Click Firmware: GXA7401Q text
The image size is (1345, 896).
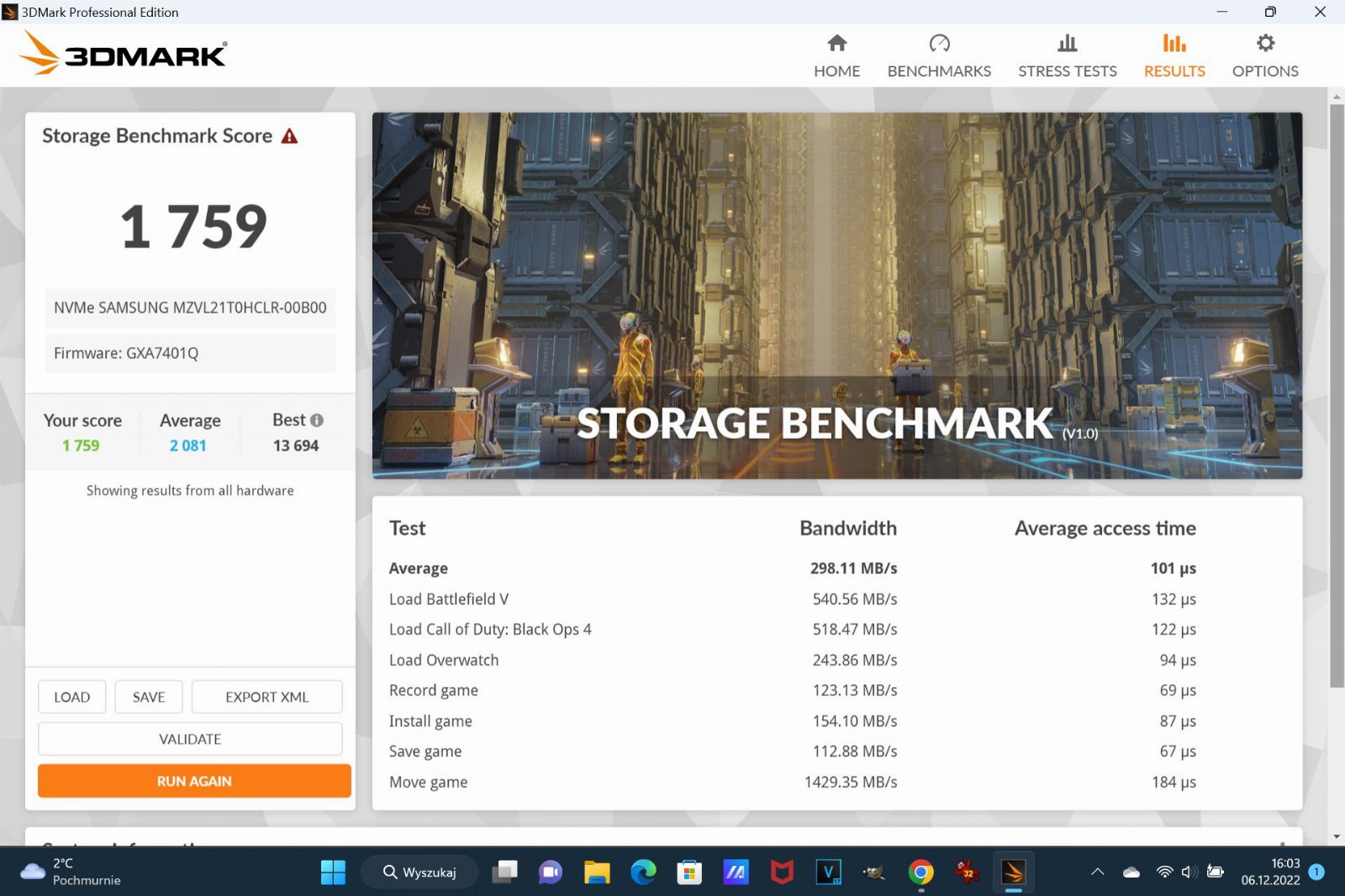coord(126,353)
